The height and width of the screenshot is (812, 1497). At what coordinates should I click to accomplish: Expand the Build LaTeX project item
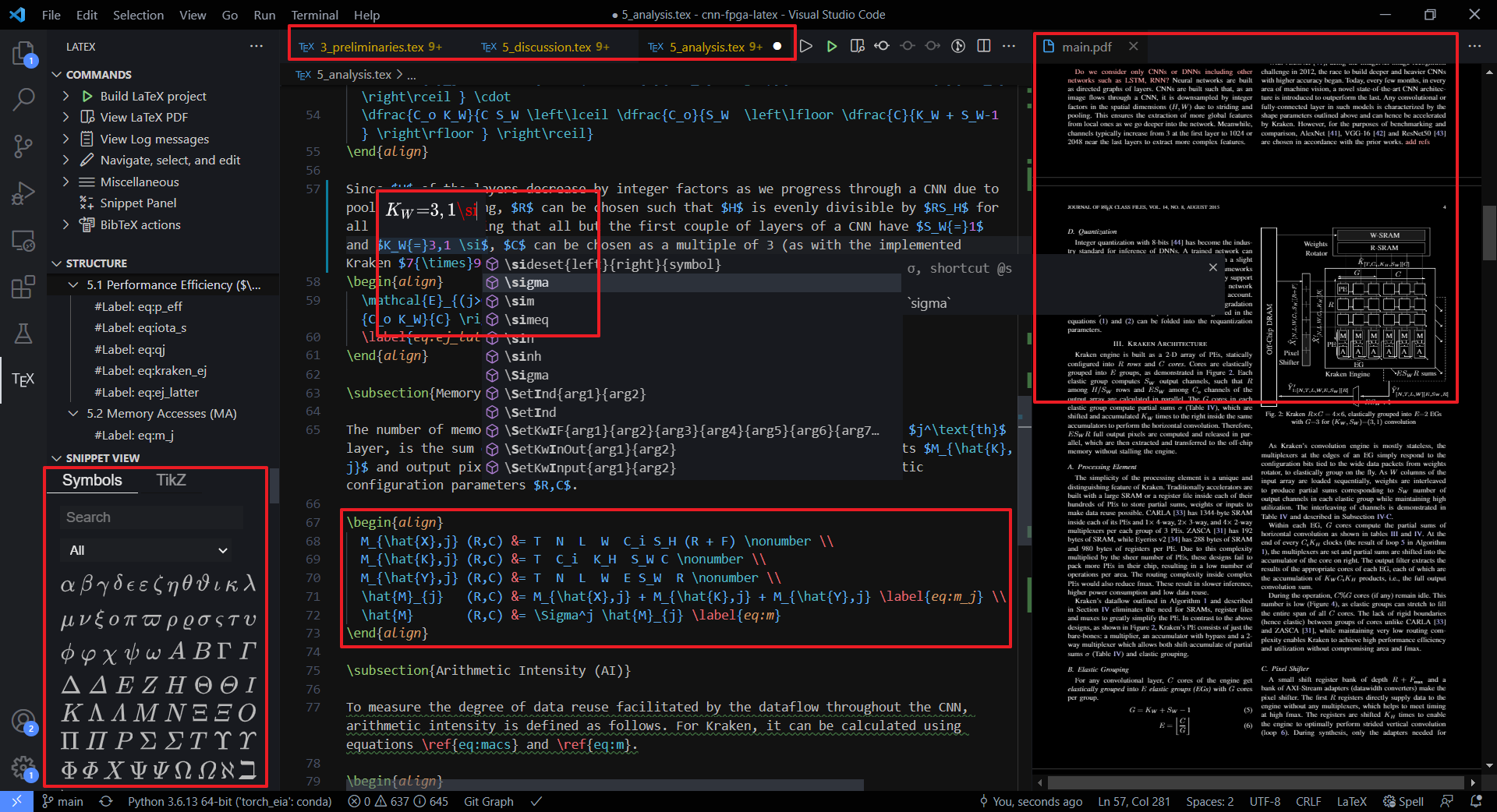(x=66, y=96)
